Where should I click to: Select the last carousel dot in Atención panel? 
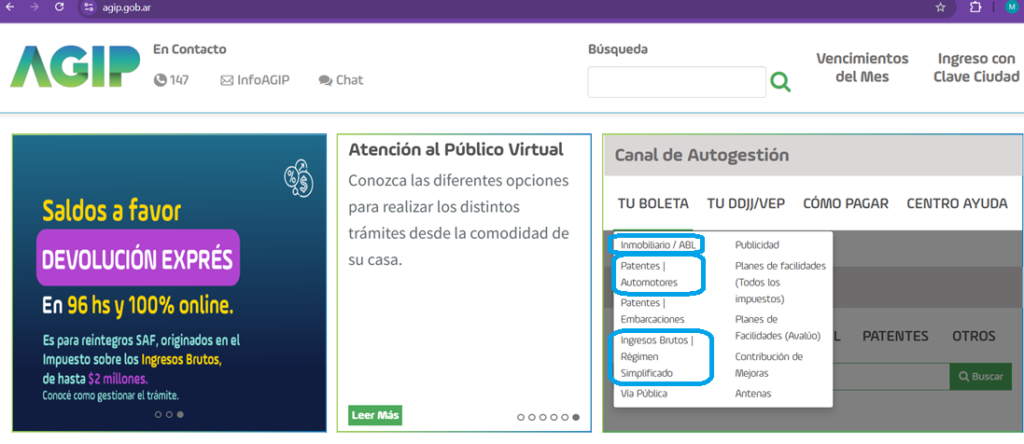click(577, 417)
